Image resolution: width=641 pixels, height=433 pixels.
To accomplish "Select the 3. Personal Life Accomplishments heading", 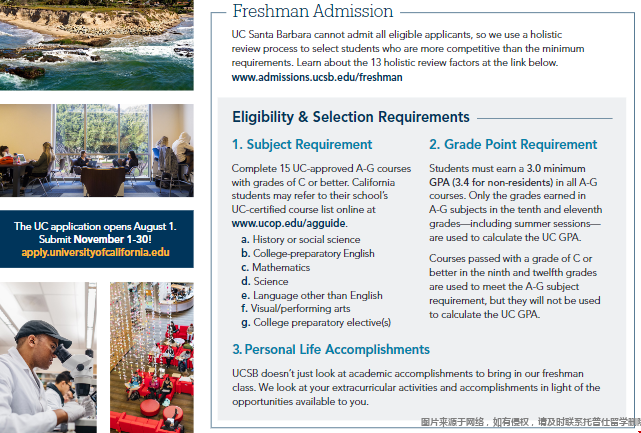I will (x=331, y=349).
